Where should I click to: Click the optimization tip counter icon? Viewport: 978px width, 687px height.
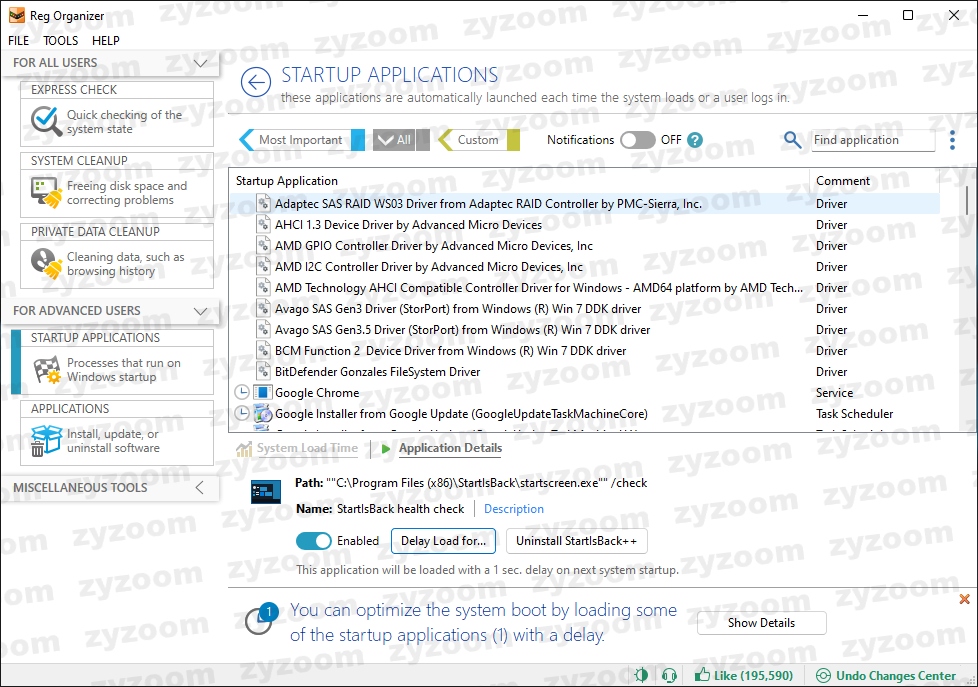point(261,618)
